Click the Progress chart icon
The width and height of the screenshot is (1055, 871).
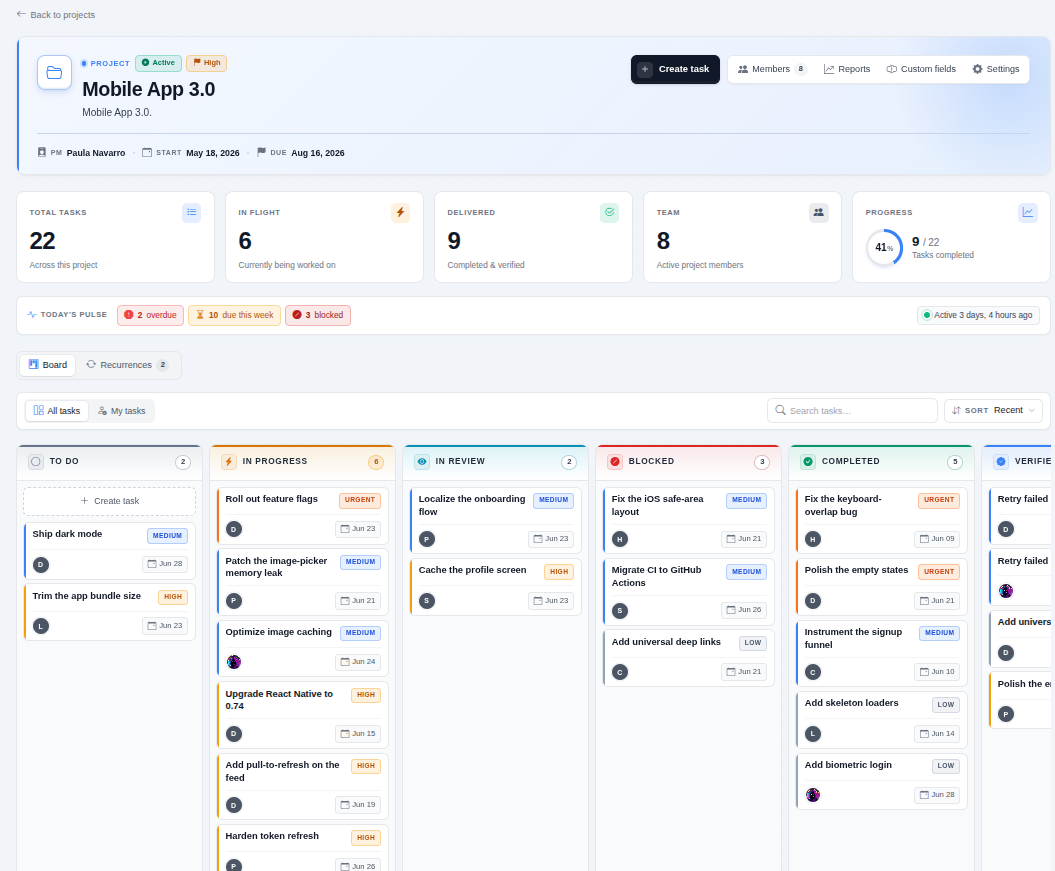pyautogui.click(x=1028, y=213)
